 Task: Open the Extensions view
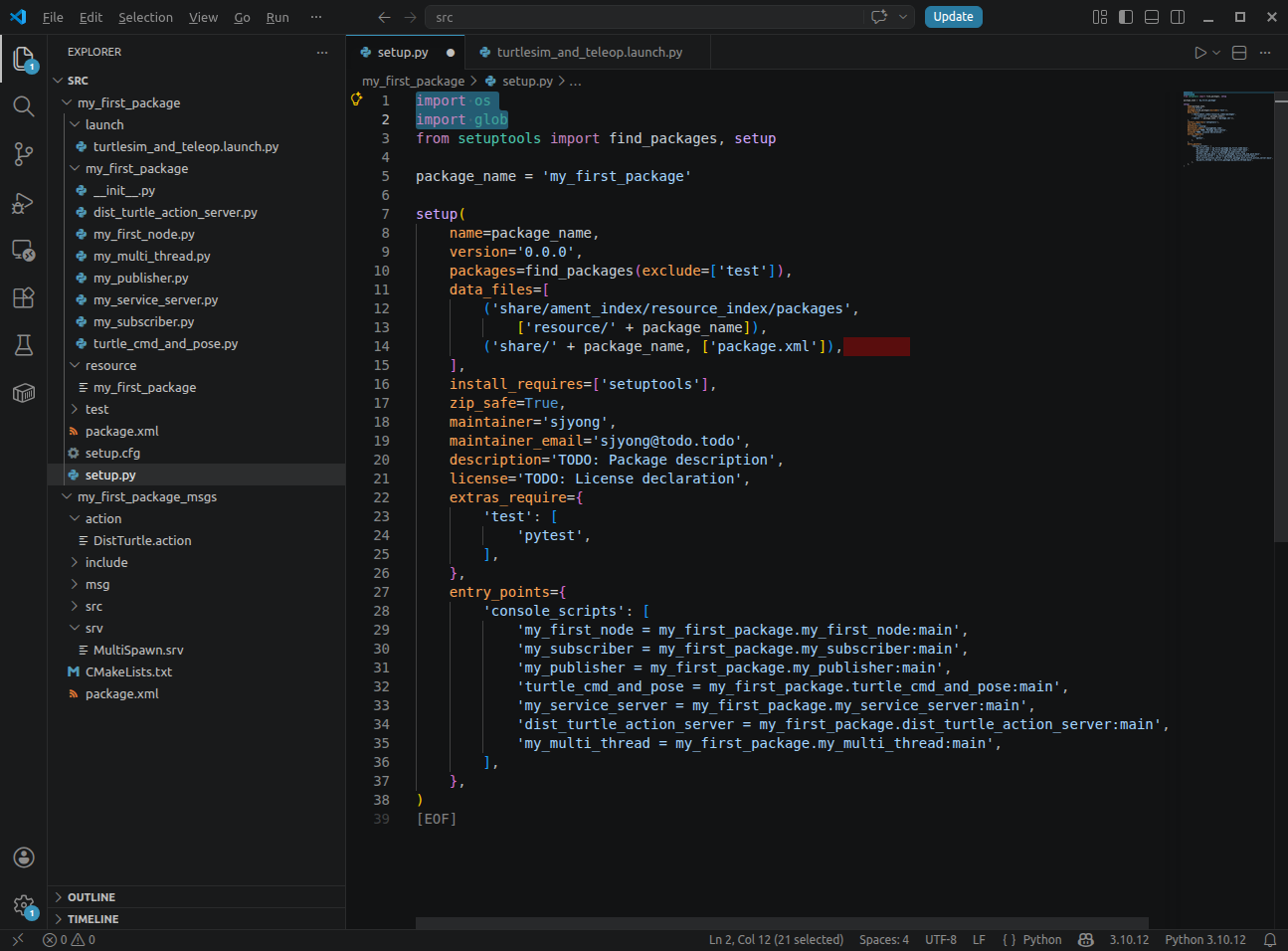pos(24,297)
